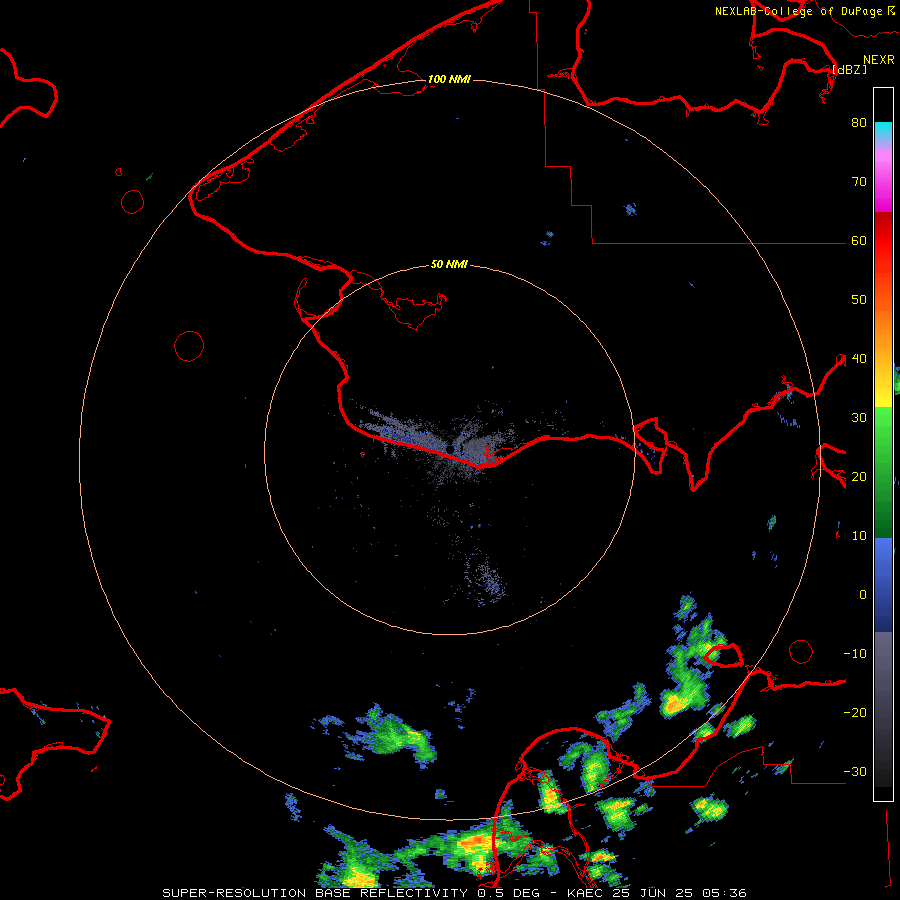Select the -30 value on the dBZ scale

tap(855, 771)
